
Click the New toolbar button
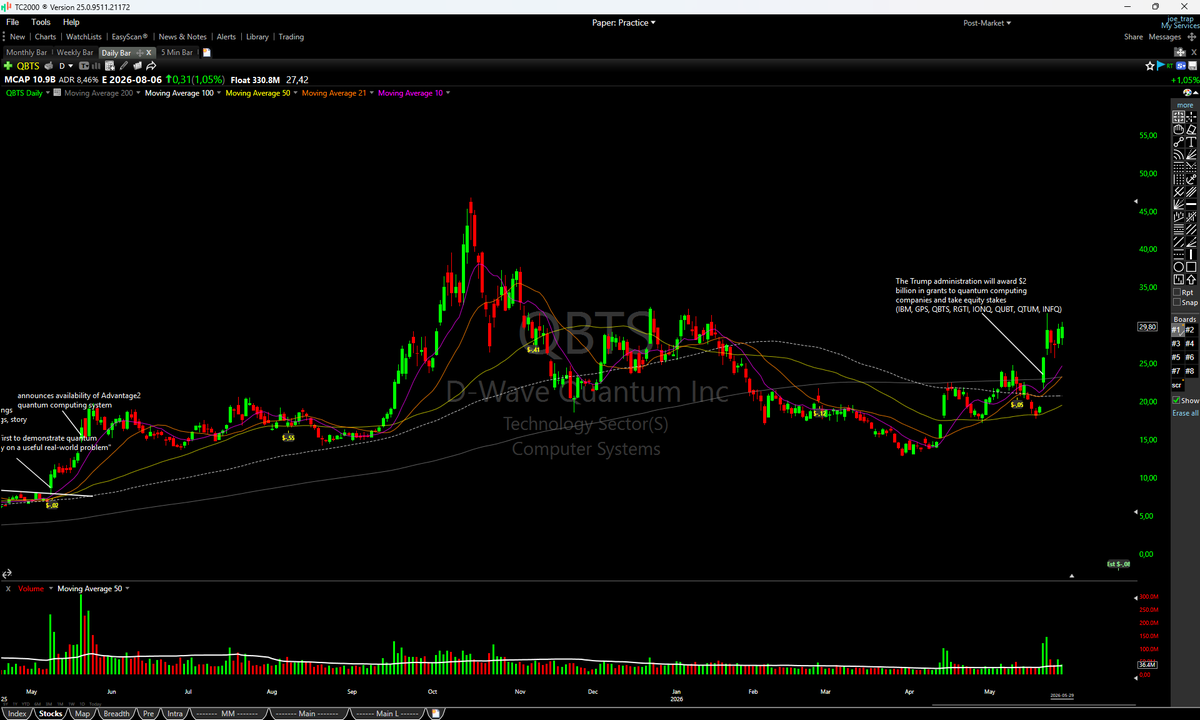pyautogui.click(x=17, y=37)
